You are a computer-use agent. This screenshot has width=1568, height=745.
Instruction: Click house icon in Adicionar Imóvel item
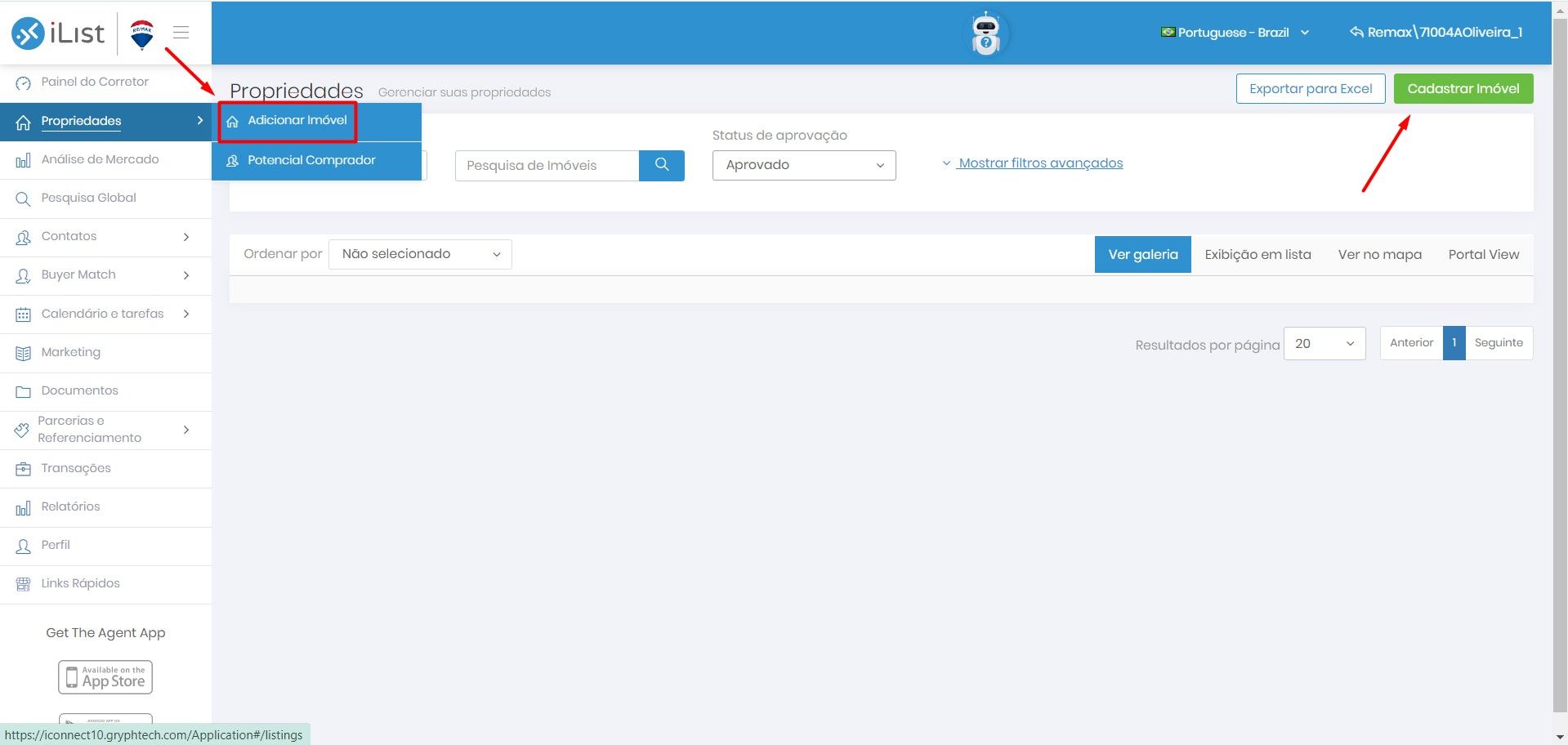click(x=232, y=121)
